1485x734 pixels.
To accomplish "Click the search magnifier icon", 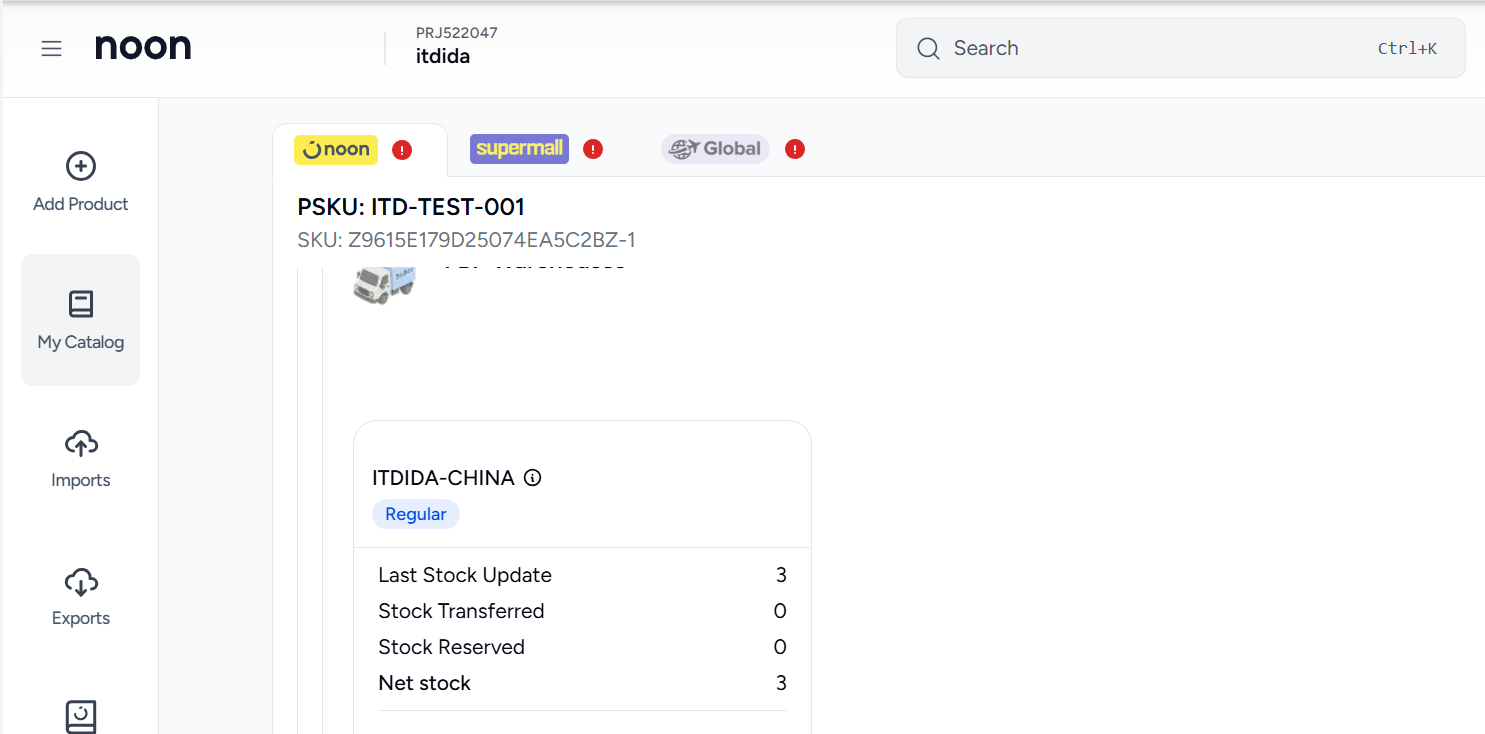I will pos(928,48).
